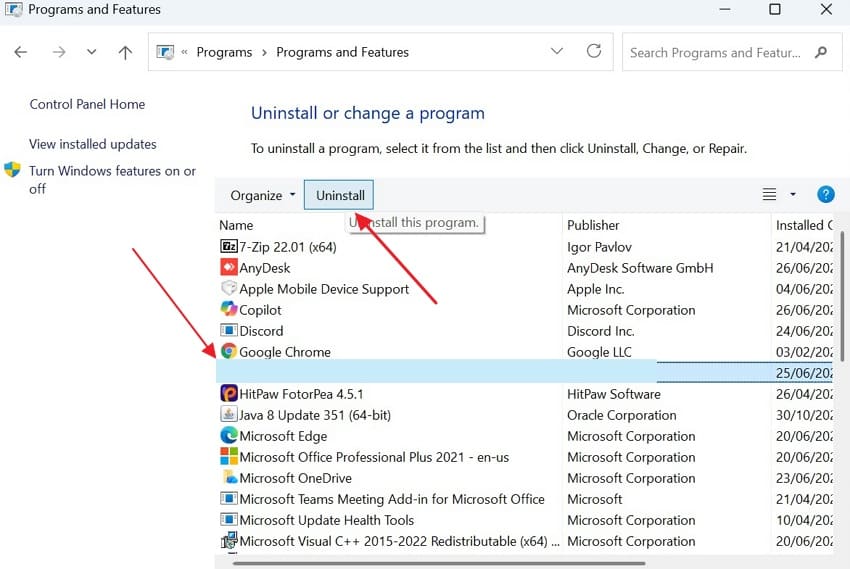Click the Apple Mobile Device Support icon

click(229, 288)
